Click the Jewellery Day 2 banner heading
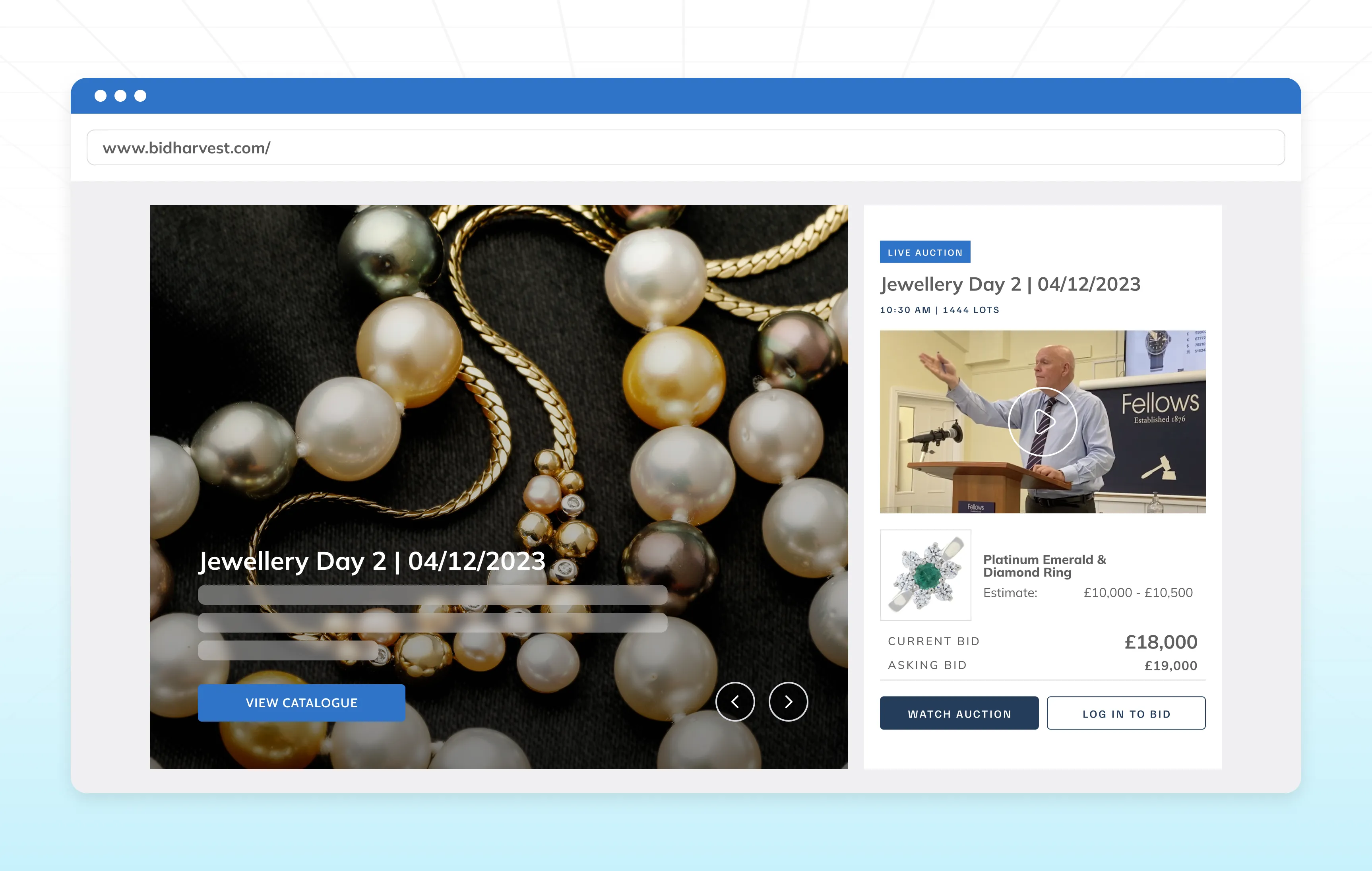This screenshot has height=871, width=1372. [x=372, y=561]
